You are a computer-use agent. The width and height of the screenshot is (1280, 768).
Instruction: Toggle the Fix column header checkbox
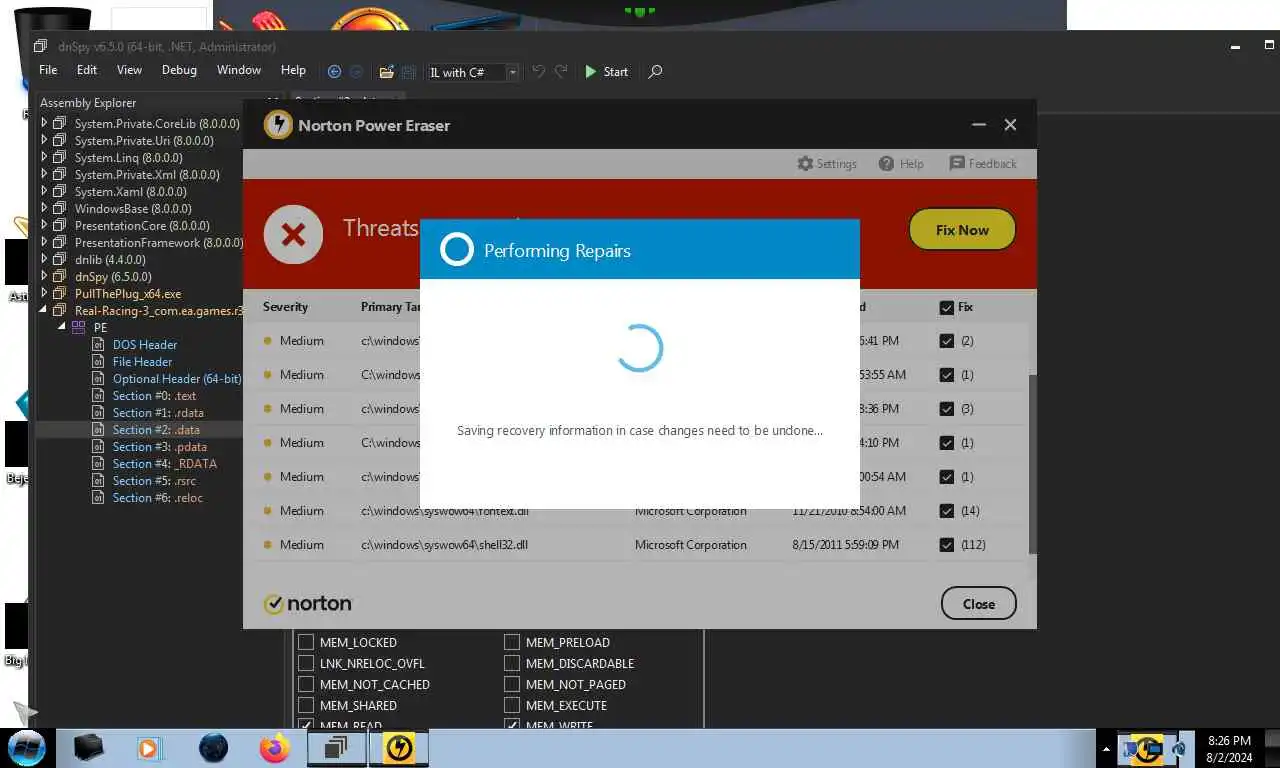click(x=946, y=307)
